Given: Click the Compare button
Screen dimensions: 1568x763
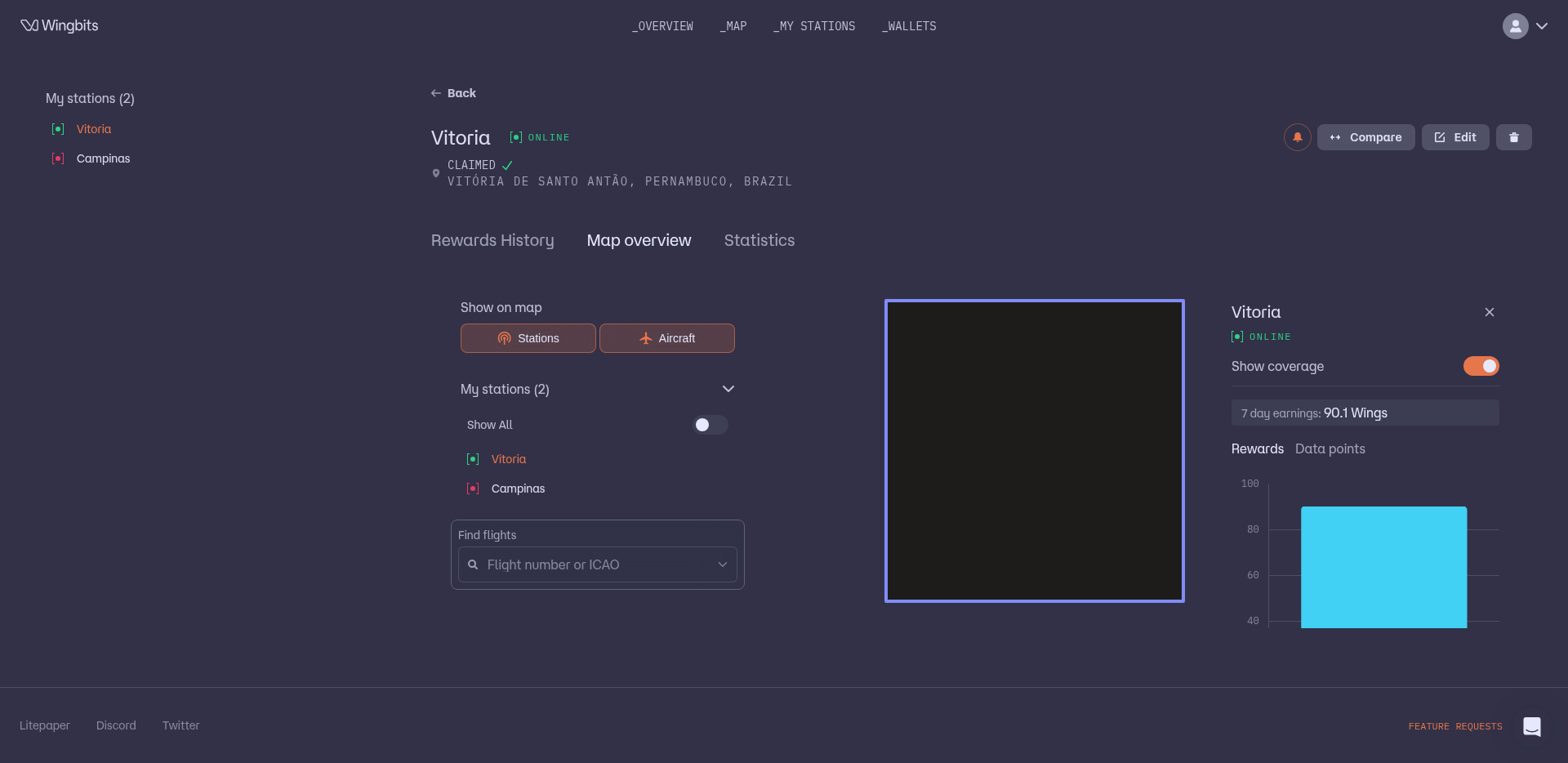Looking at the screenshot, I should coord(1365,137).
